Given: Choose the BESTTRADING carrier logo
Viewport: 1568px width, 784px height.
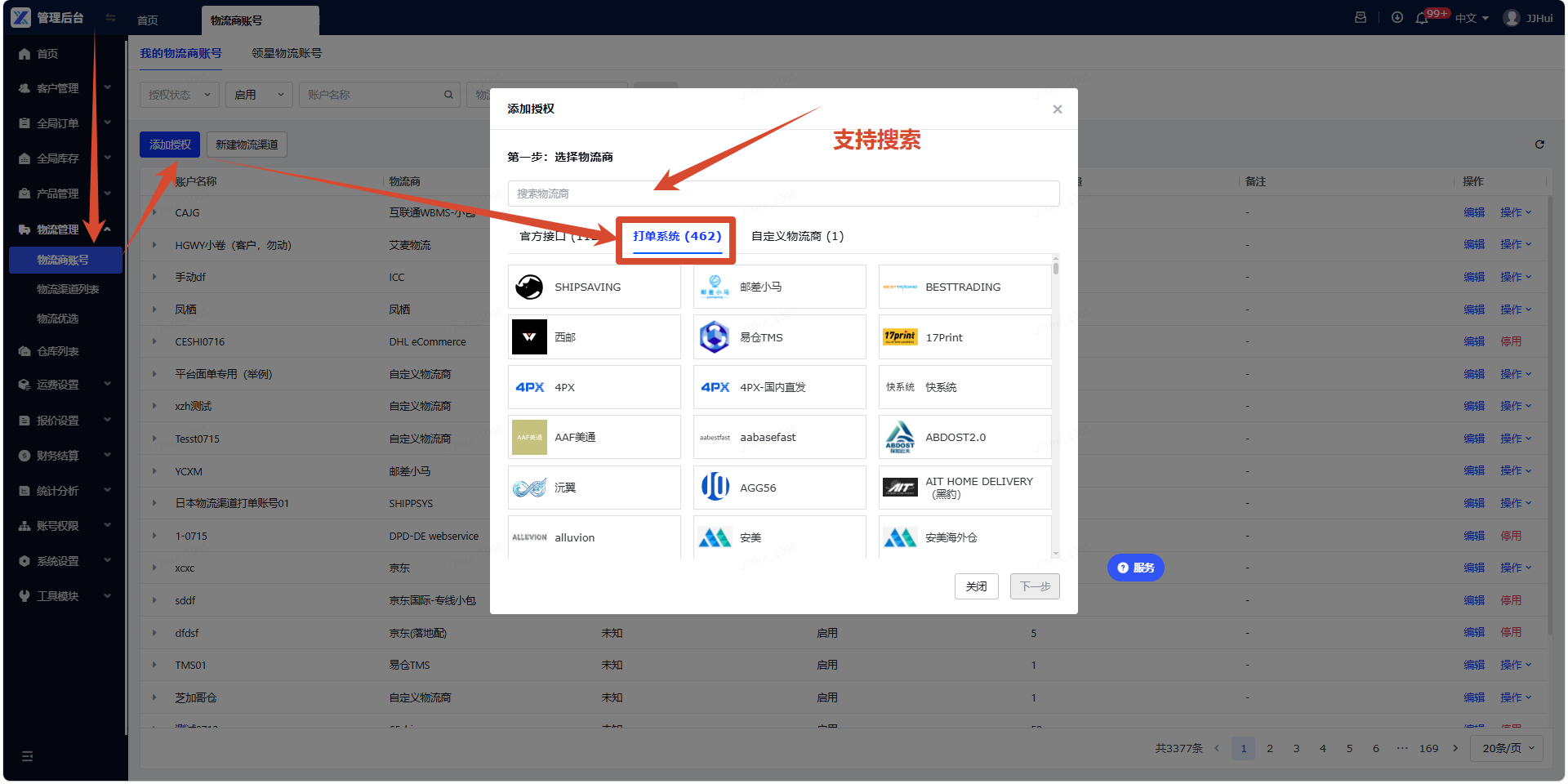Looking at the screenshot, I should (x=900, y=287).
